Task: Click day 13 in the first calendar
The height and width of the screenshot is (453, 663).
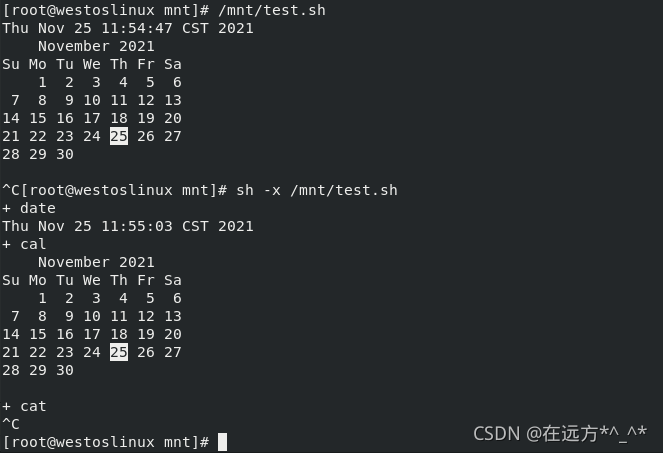Action: pyautogui.click(x=173, y=100)
